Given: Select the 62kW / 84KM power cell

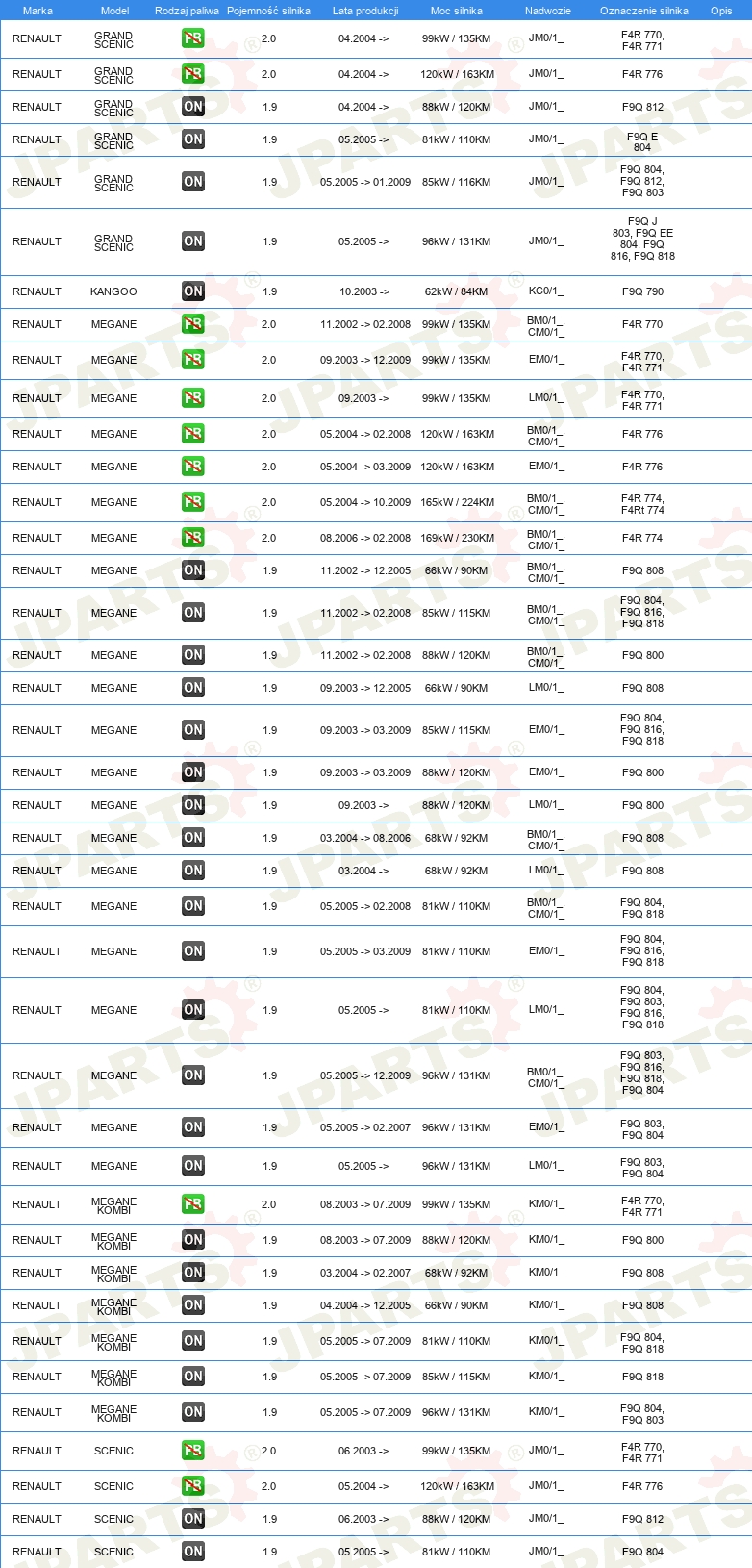Looking at the screenshot, I should coord(457,291).
